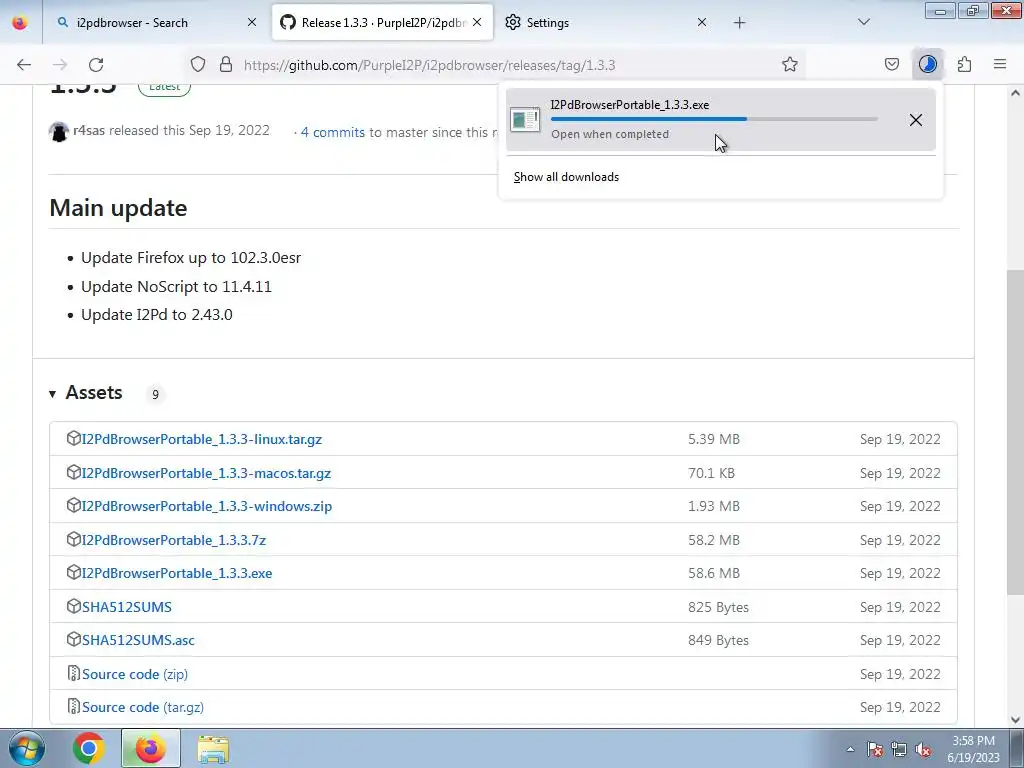The height and width of the screenshot is (768, 1024).
Task: Close the i2pdbrowser Search tab
Action: click(x=252, y=22)
